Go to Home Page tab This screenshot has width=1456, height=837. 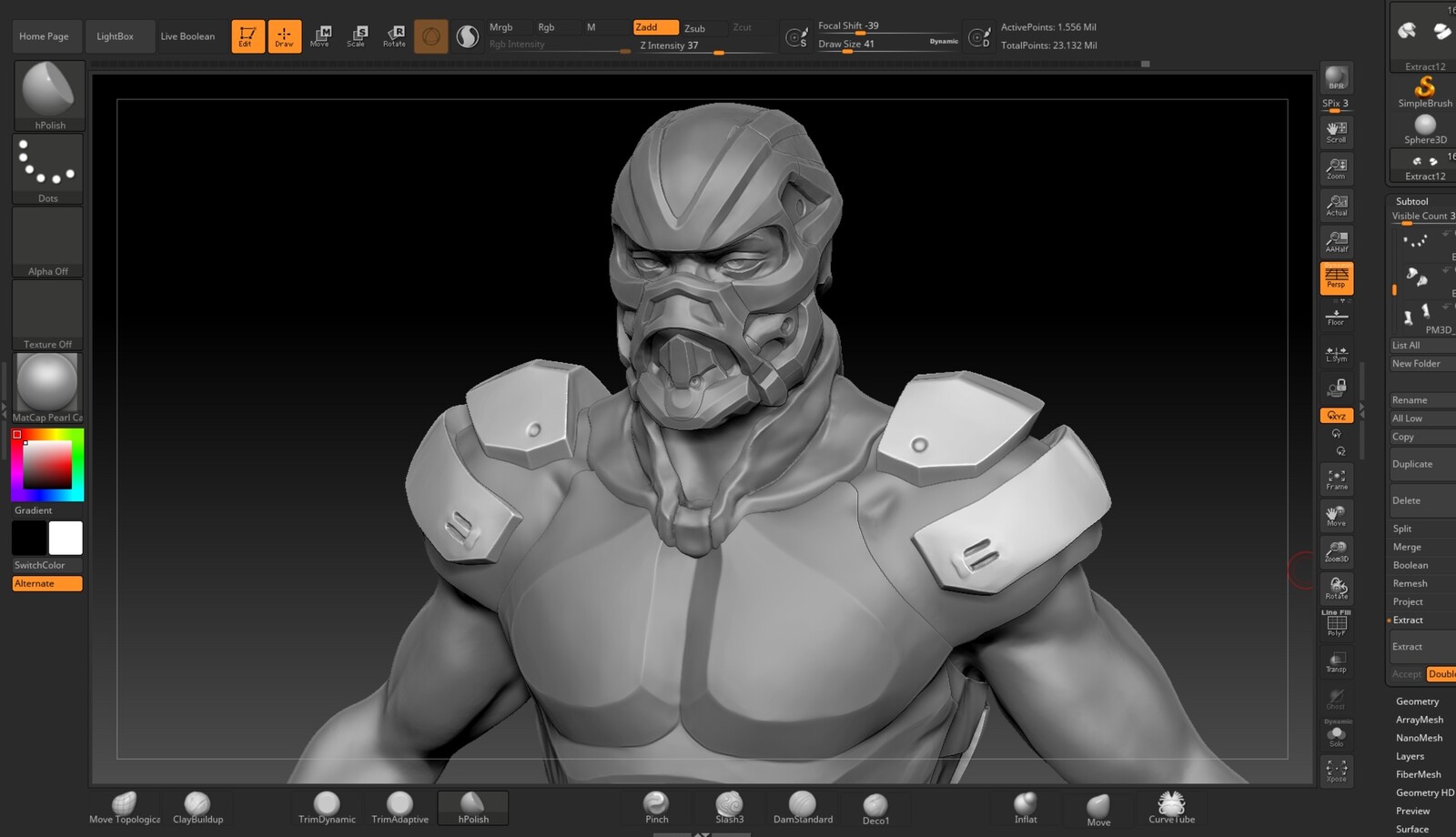(45, 36)
